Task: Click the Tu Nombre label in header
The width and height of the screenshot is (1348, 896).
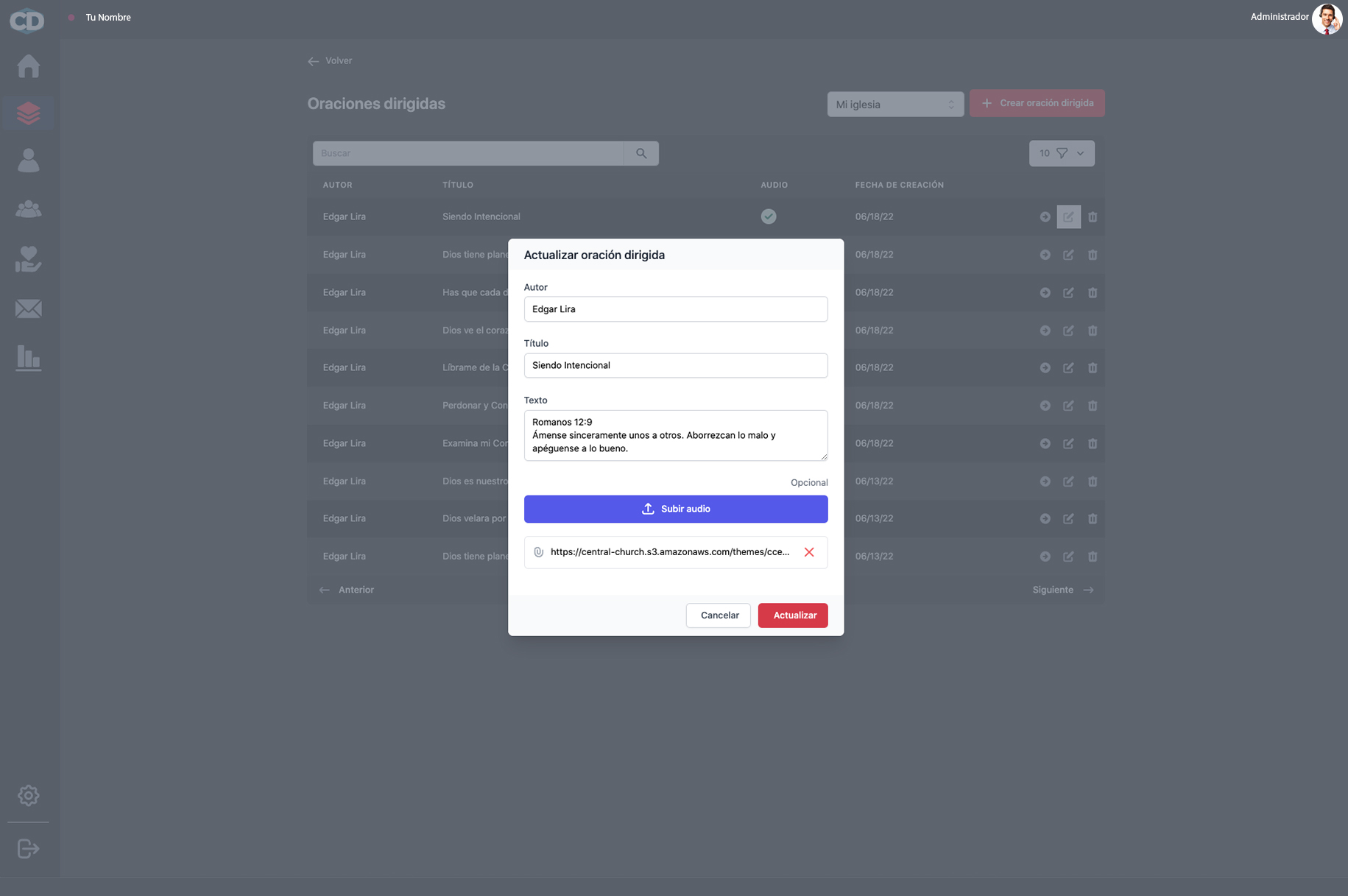Action: [108, 18]
